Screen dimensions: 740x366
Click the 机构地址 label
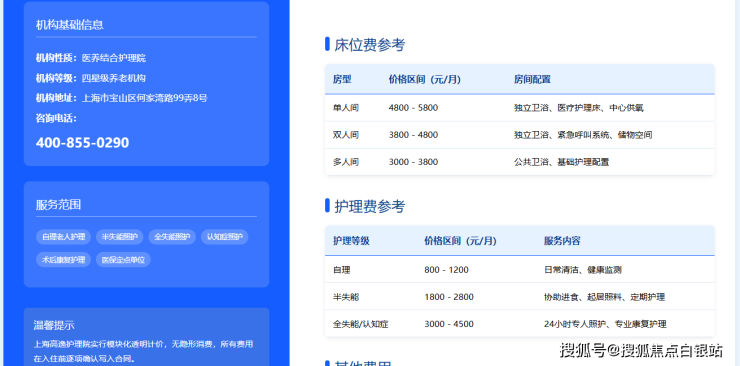(56, 98)
